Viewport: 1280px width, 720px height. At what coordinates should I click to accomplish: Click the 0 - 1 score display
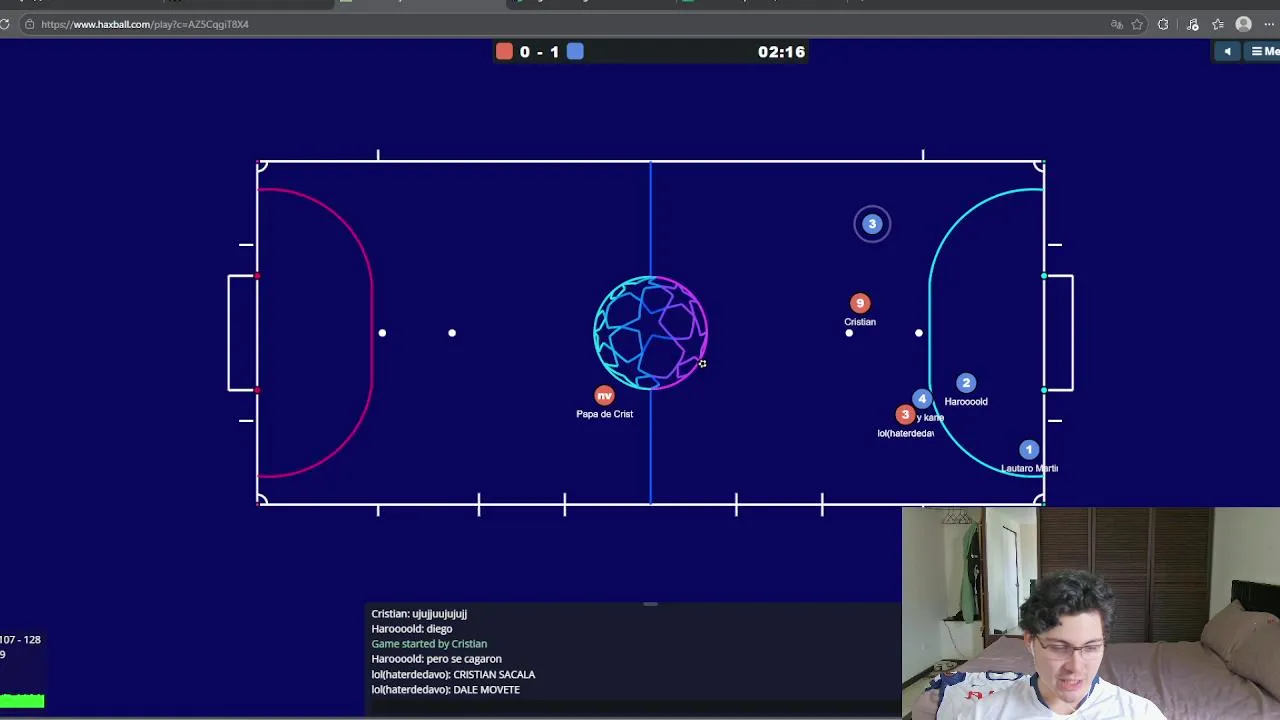tap(539, 52)
